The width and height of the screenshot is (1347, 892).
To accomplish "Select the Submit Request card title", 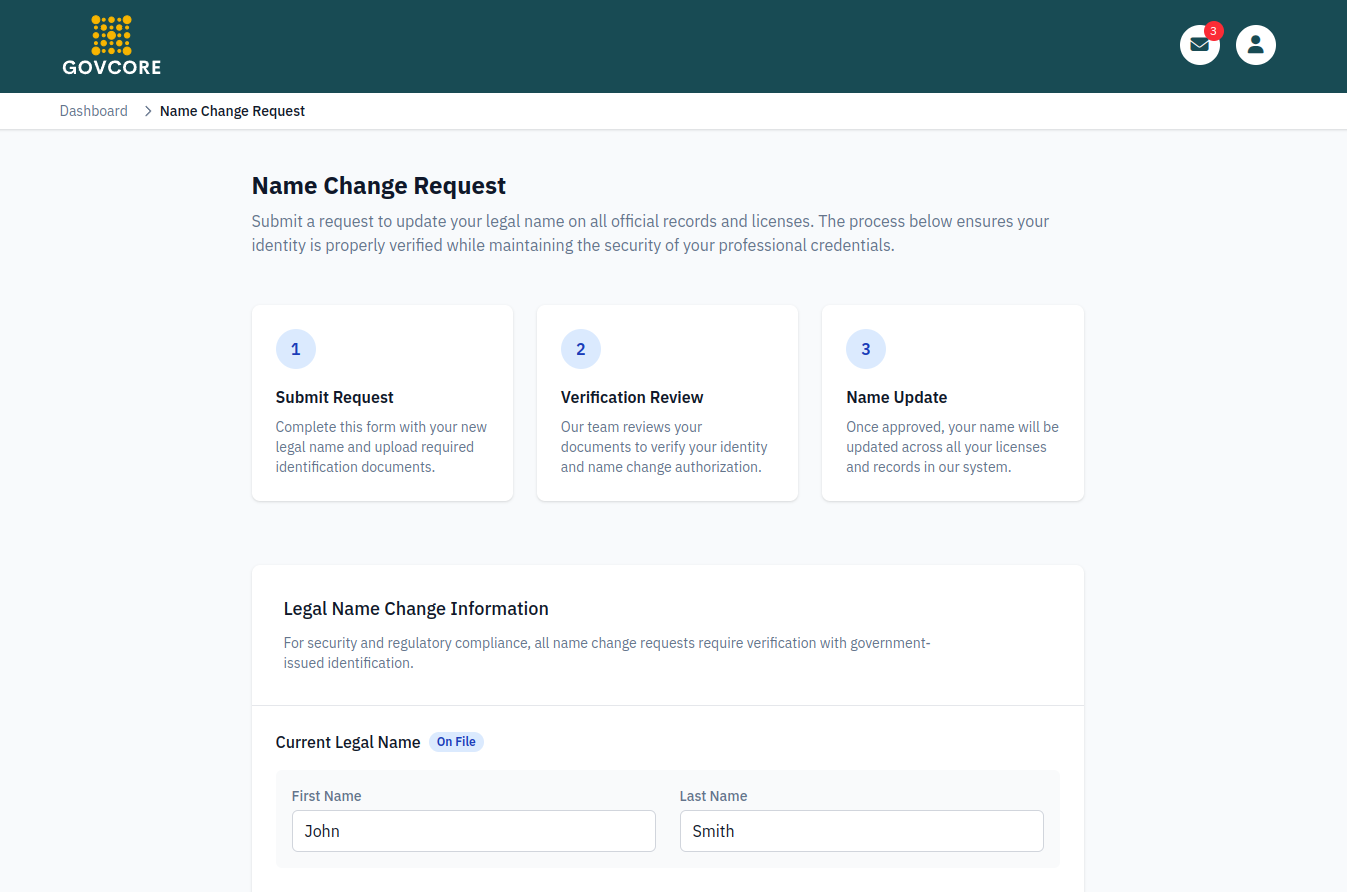I will pos(335,397).
